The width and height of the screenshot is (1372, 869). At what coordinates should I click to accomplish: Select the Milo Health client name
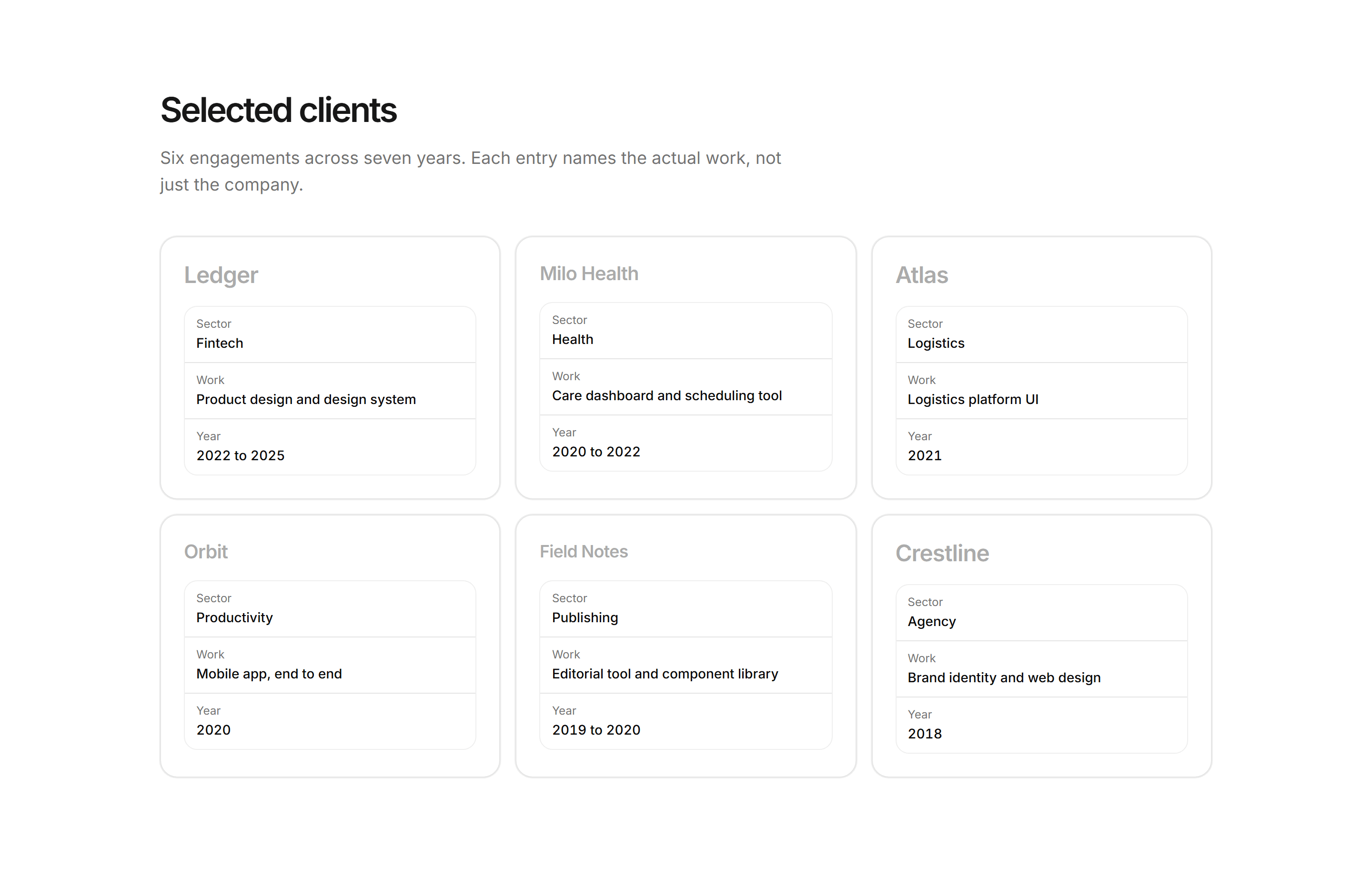(589, 273)
